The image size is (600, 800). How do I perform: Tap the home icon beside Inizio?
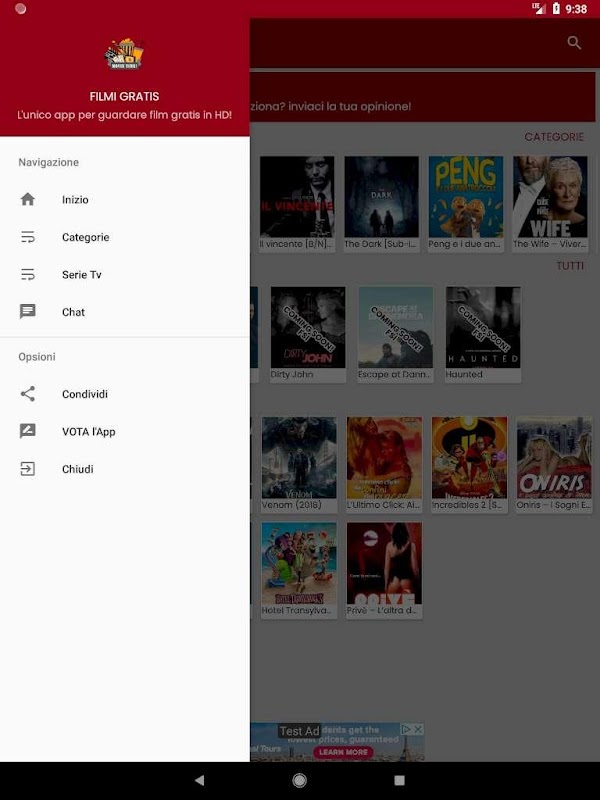(x=28, y=199)
